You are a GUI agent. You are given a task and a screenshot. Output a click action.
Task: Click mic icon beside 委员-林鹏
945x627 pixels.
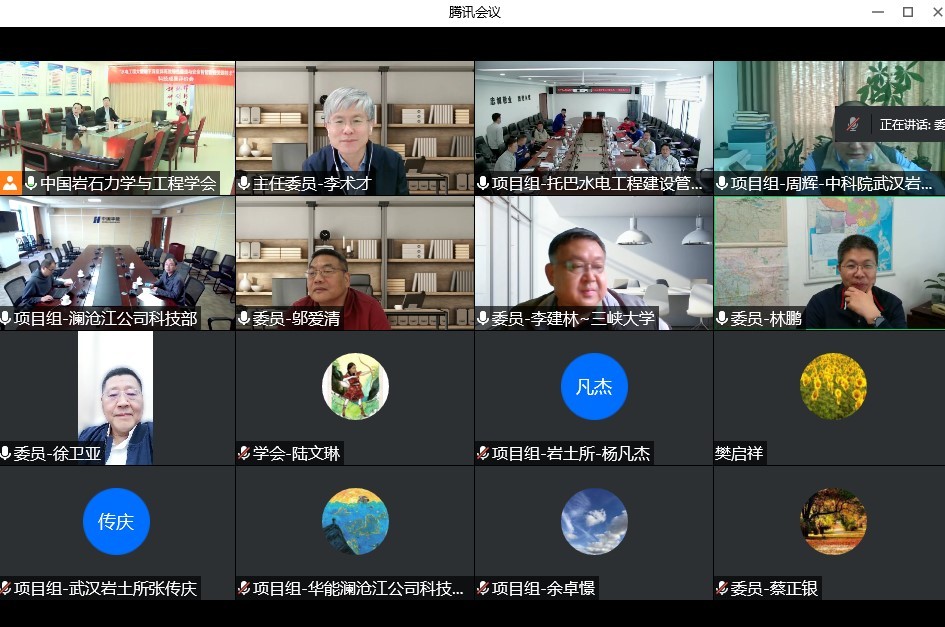722,319
